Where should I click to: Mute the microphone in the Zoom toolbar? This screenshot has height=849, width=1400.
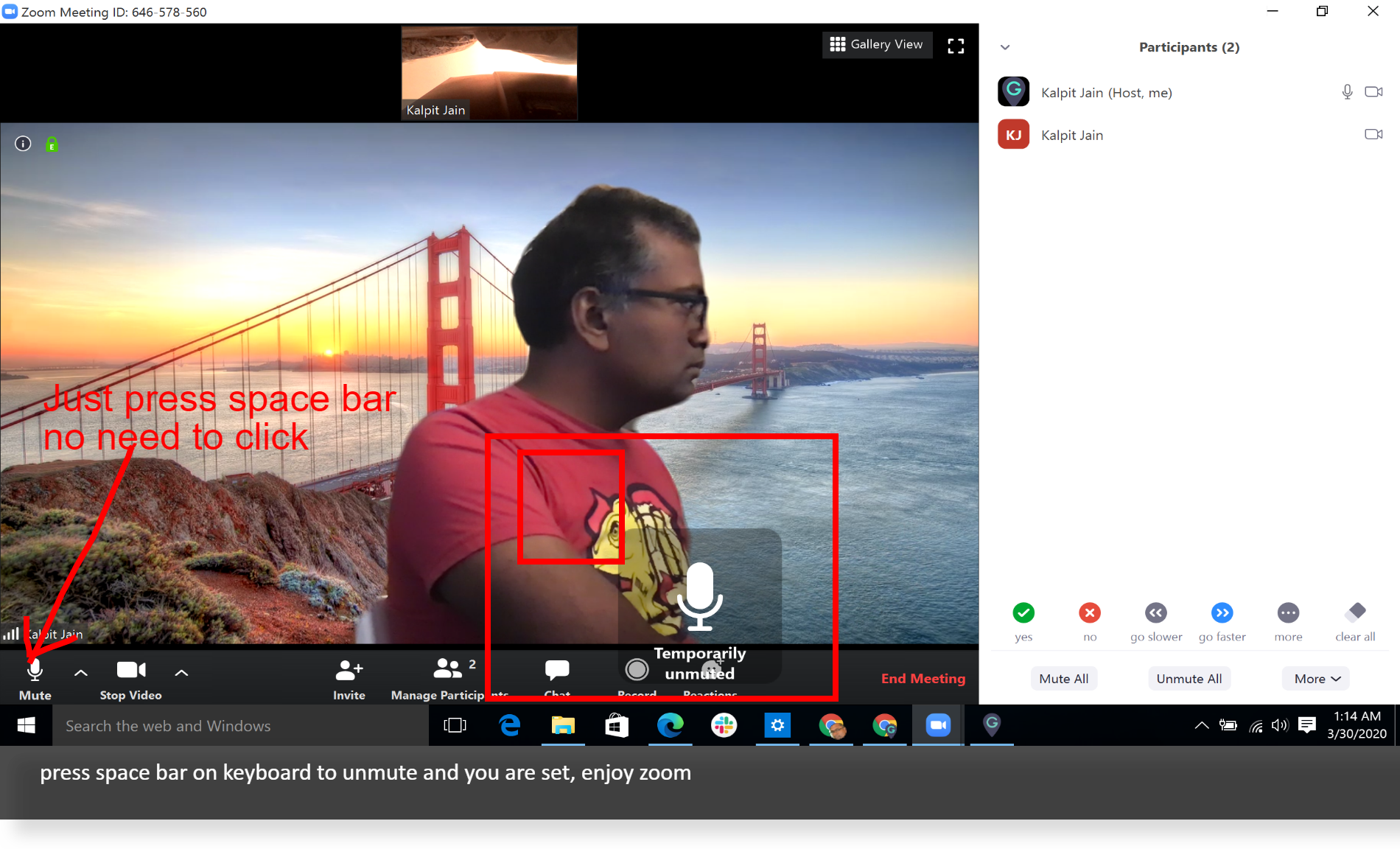point(35,679)
